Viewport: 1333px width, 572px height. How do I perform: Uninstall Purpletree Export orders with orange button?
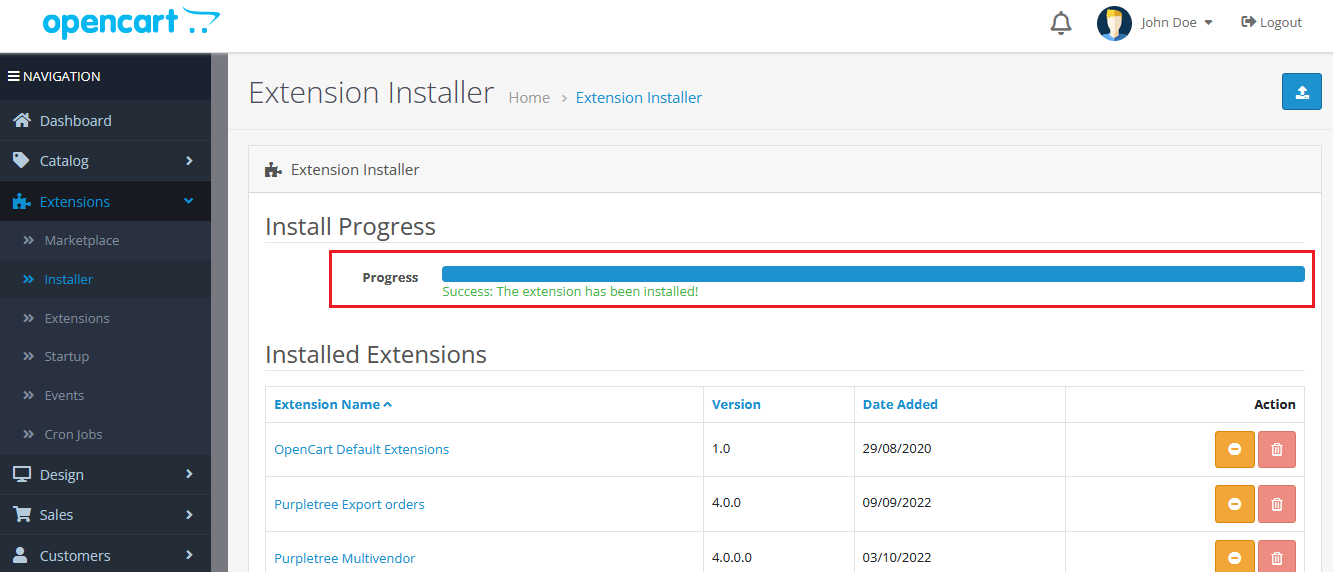coord(1234,504)
